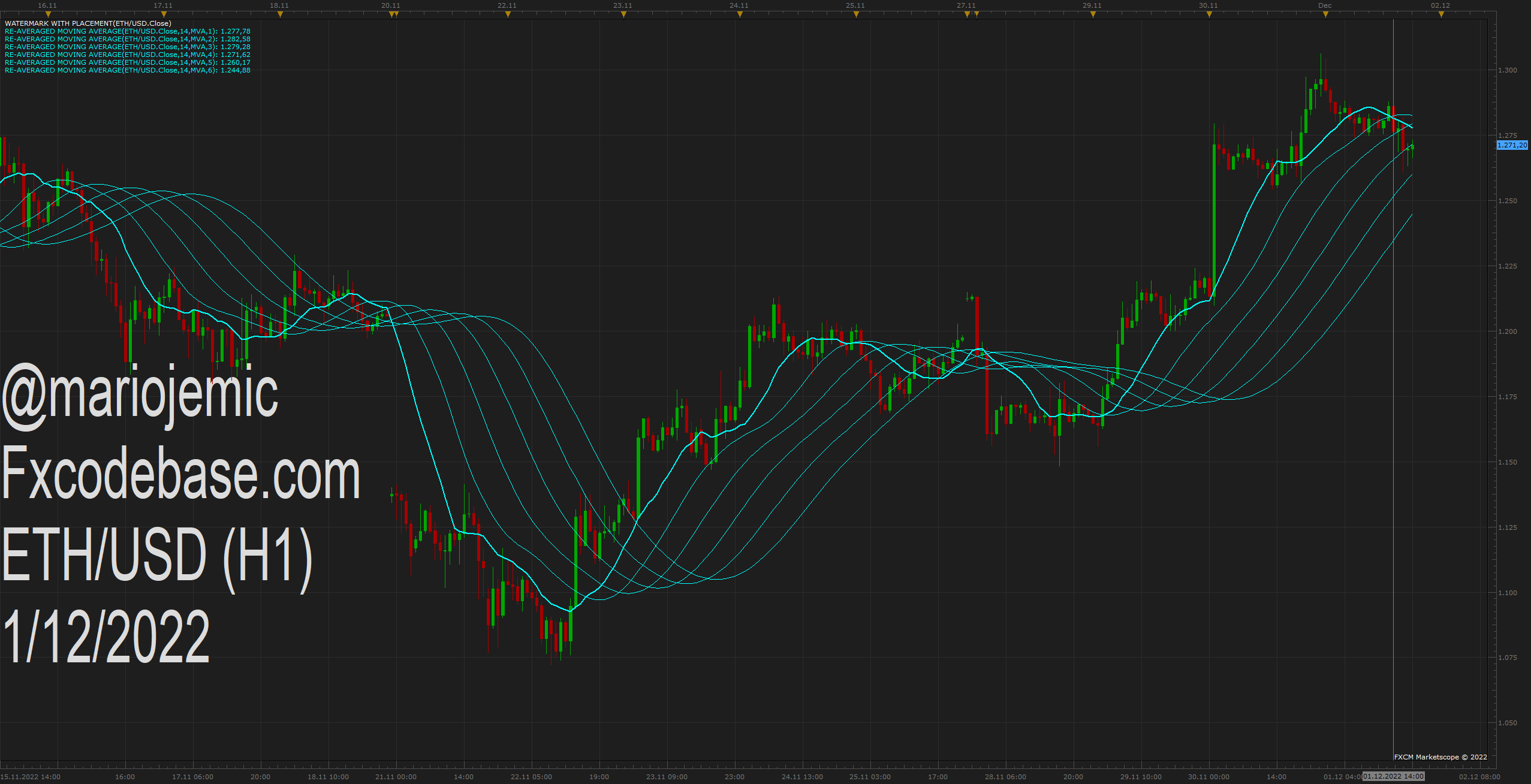
Task: Click the 17.11 day separator triangle marker
Action: (x=164, y=15)
